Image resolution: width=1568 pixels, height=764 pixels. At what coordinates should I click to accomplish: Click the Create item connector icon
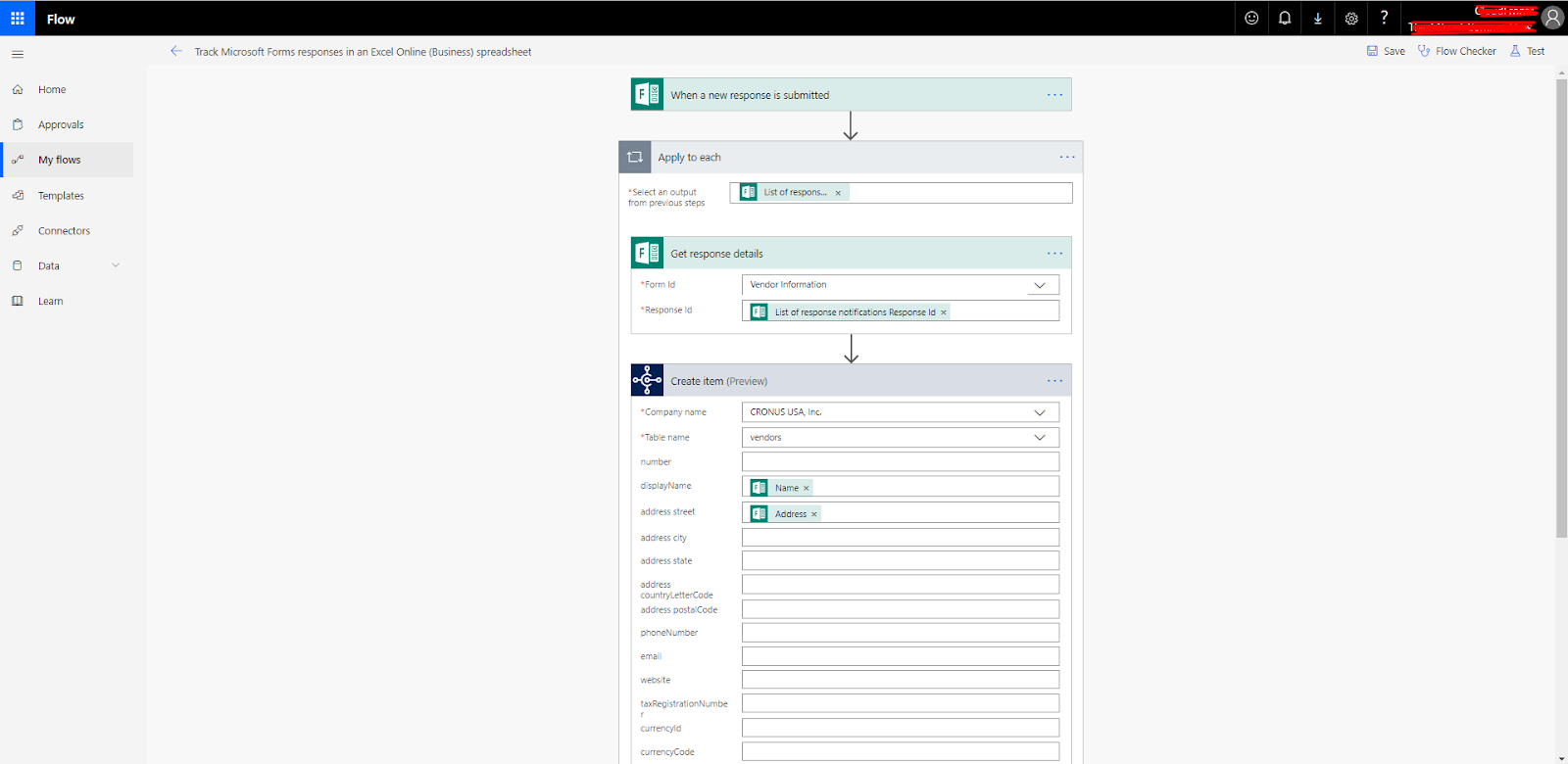pos(647,380)
